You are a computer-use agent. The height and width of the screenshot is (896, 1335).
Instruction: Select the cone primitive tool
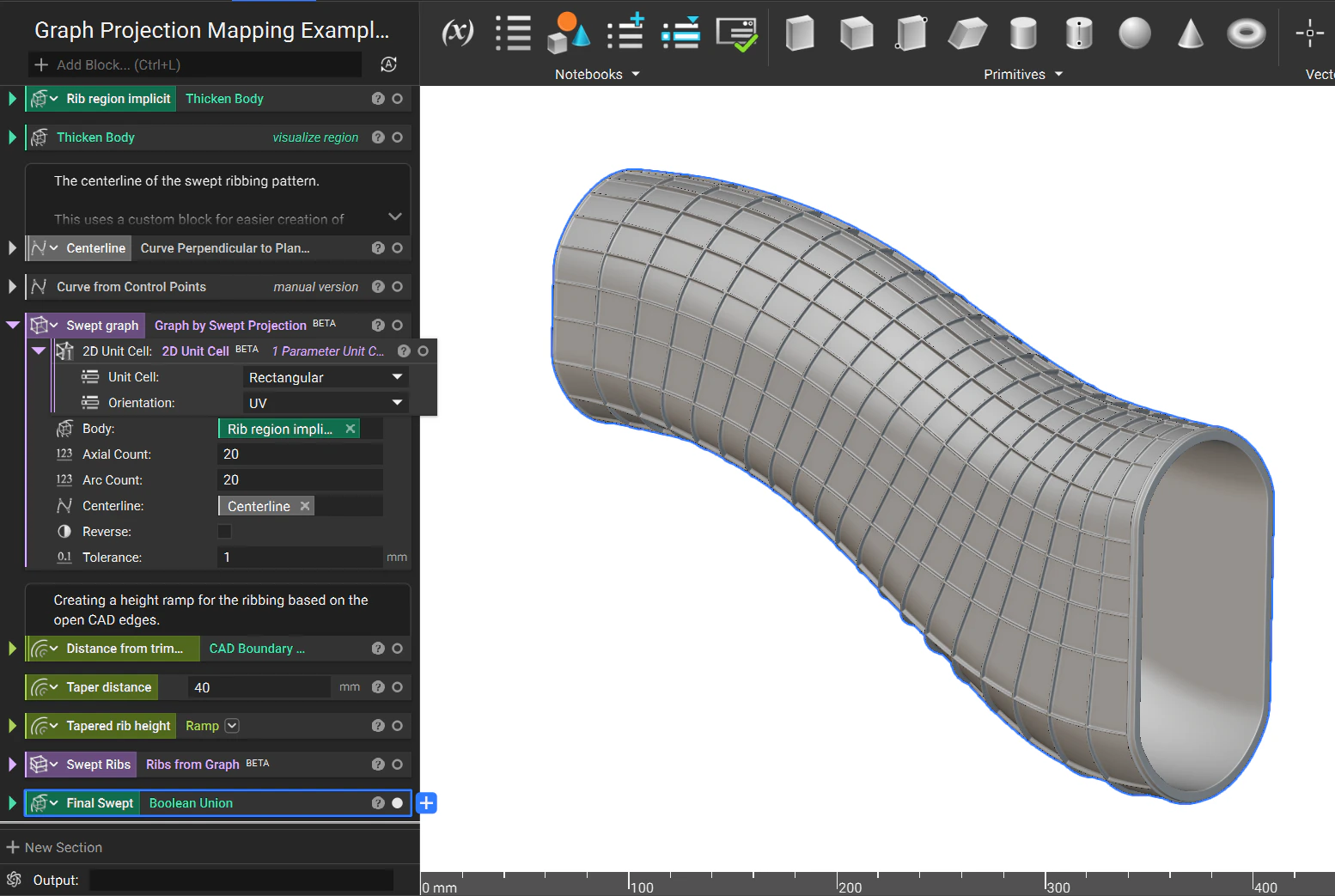(x=1190, y=34)
